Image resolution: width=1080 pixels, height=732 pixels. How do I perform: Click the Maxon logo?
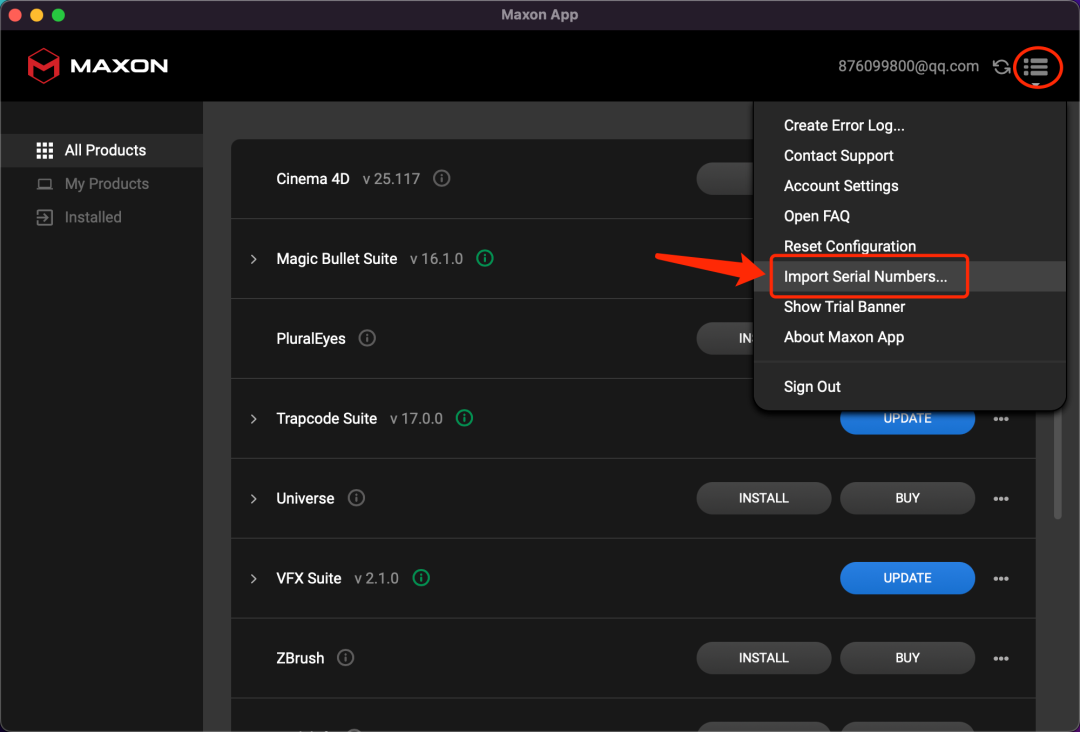[x=98, y=66]
